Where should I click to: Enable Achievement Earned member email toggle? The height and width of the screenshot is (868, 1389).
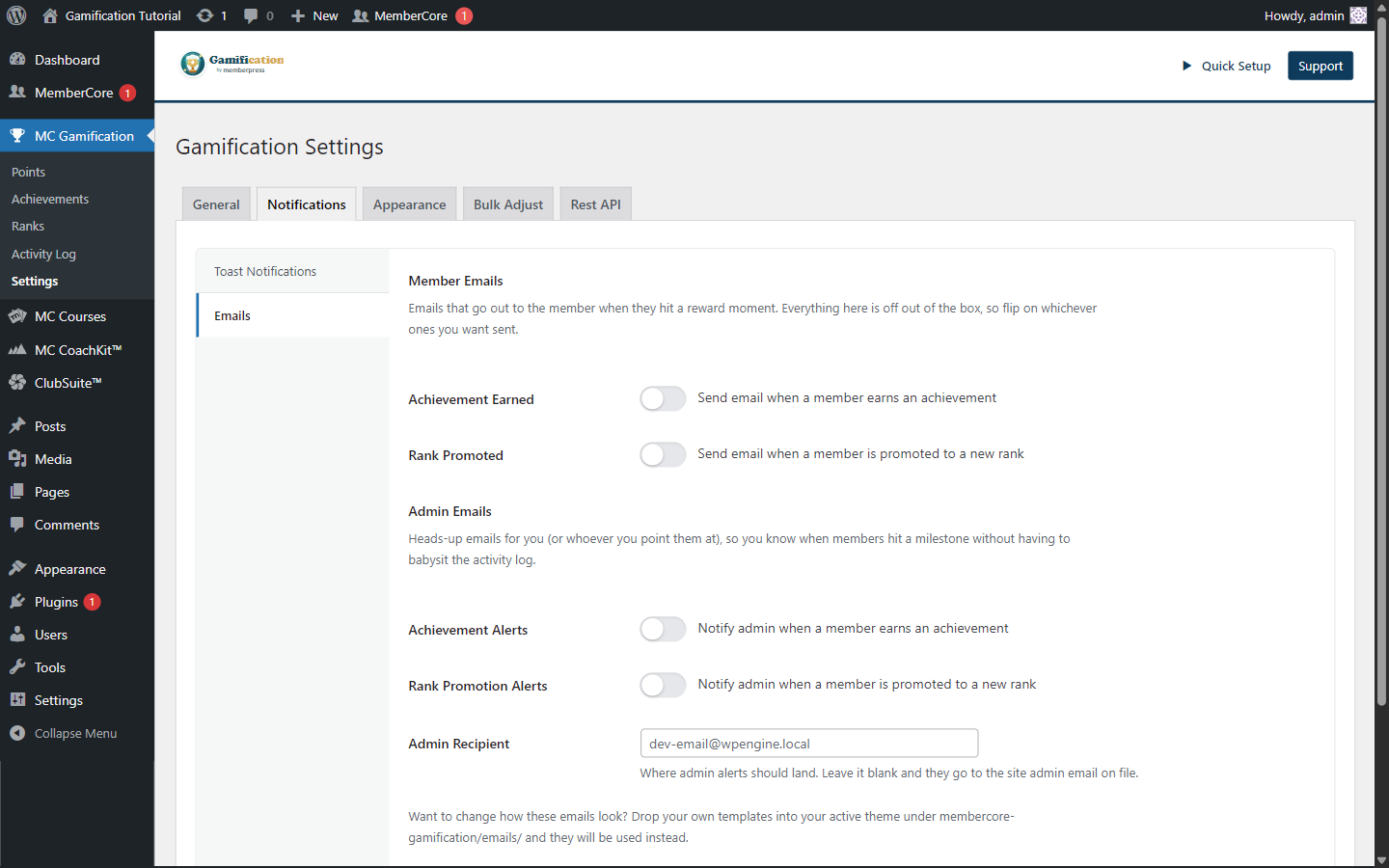663,398
